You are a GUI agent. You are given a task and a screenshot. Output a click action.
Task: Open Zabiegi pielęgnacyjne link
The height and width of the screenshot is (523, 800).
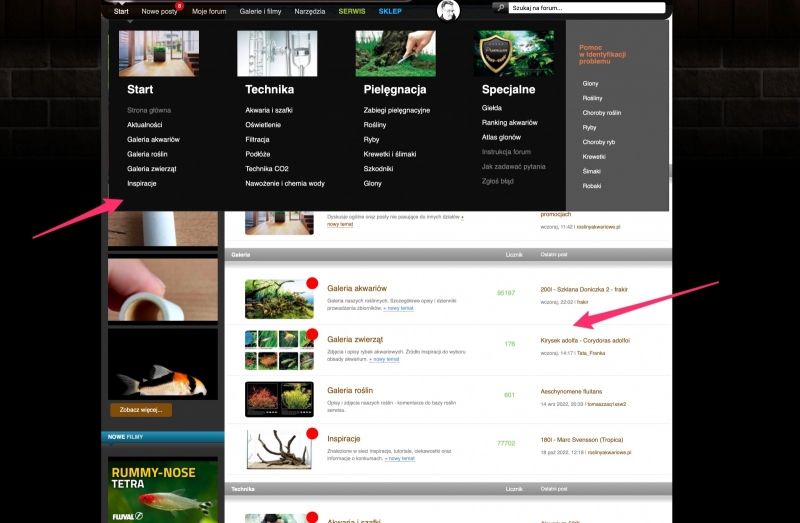coord(396,110)
